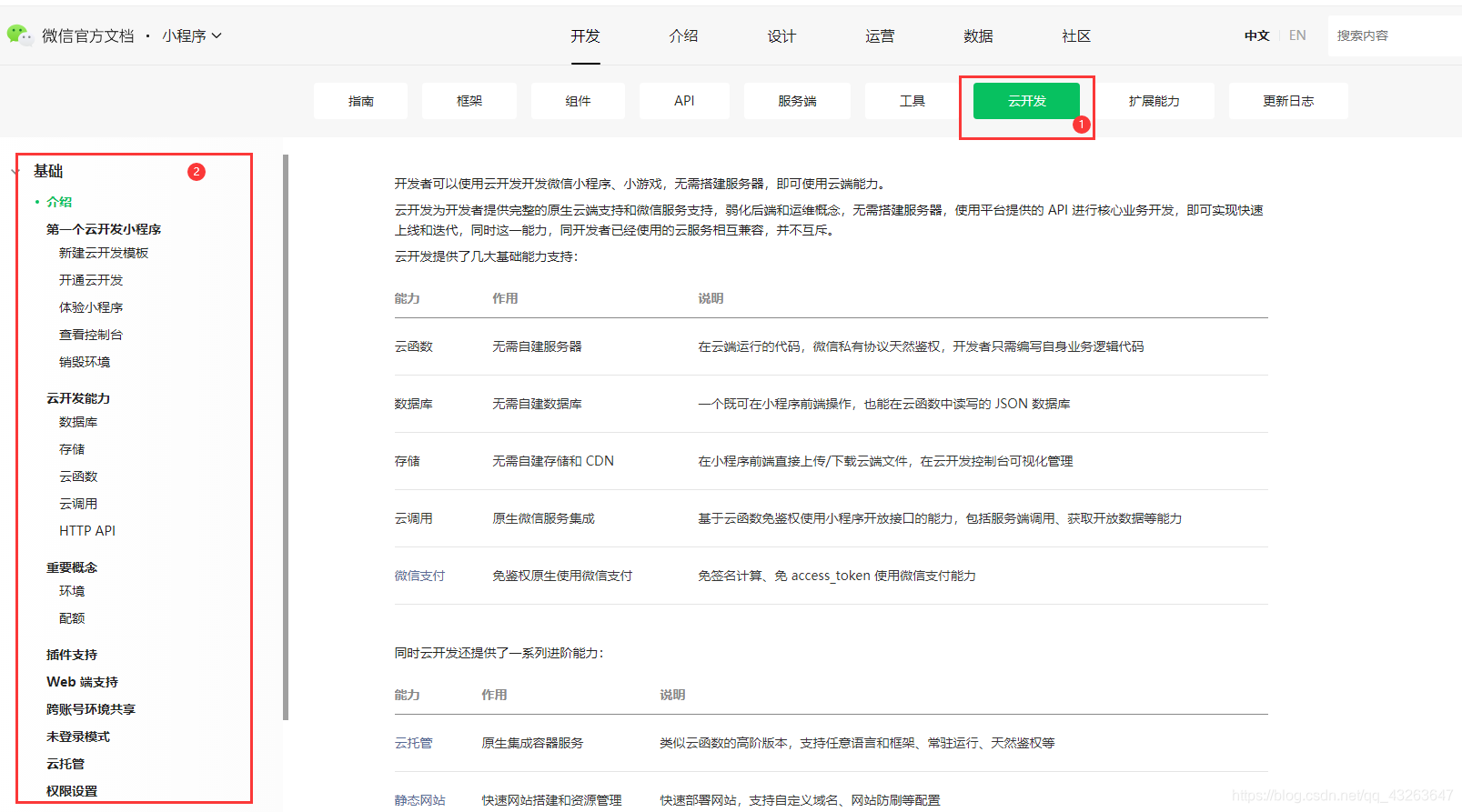Open Web 端支持 sidebar entry

[82, 682]
